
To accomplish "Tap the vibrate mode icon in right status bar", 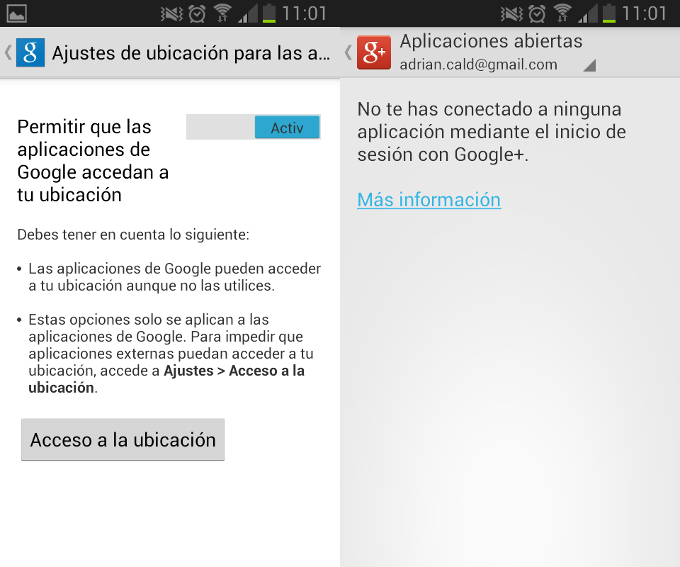I will pos(510,13).
